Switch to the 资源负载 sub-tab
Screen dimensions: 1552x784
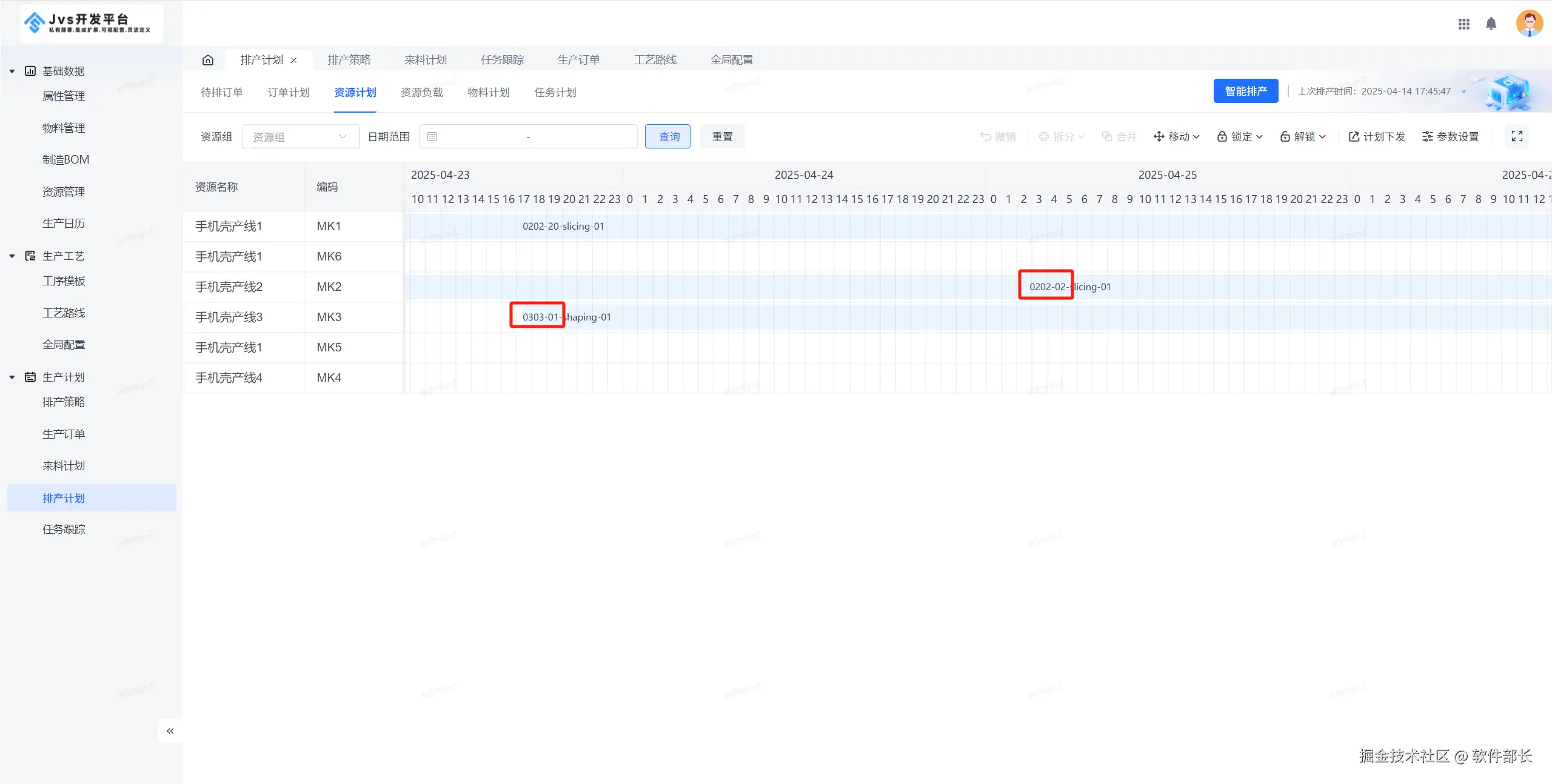pos(421,93)
